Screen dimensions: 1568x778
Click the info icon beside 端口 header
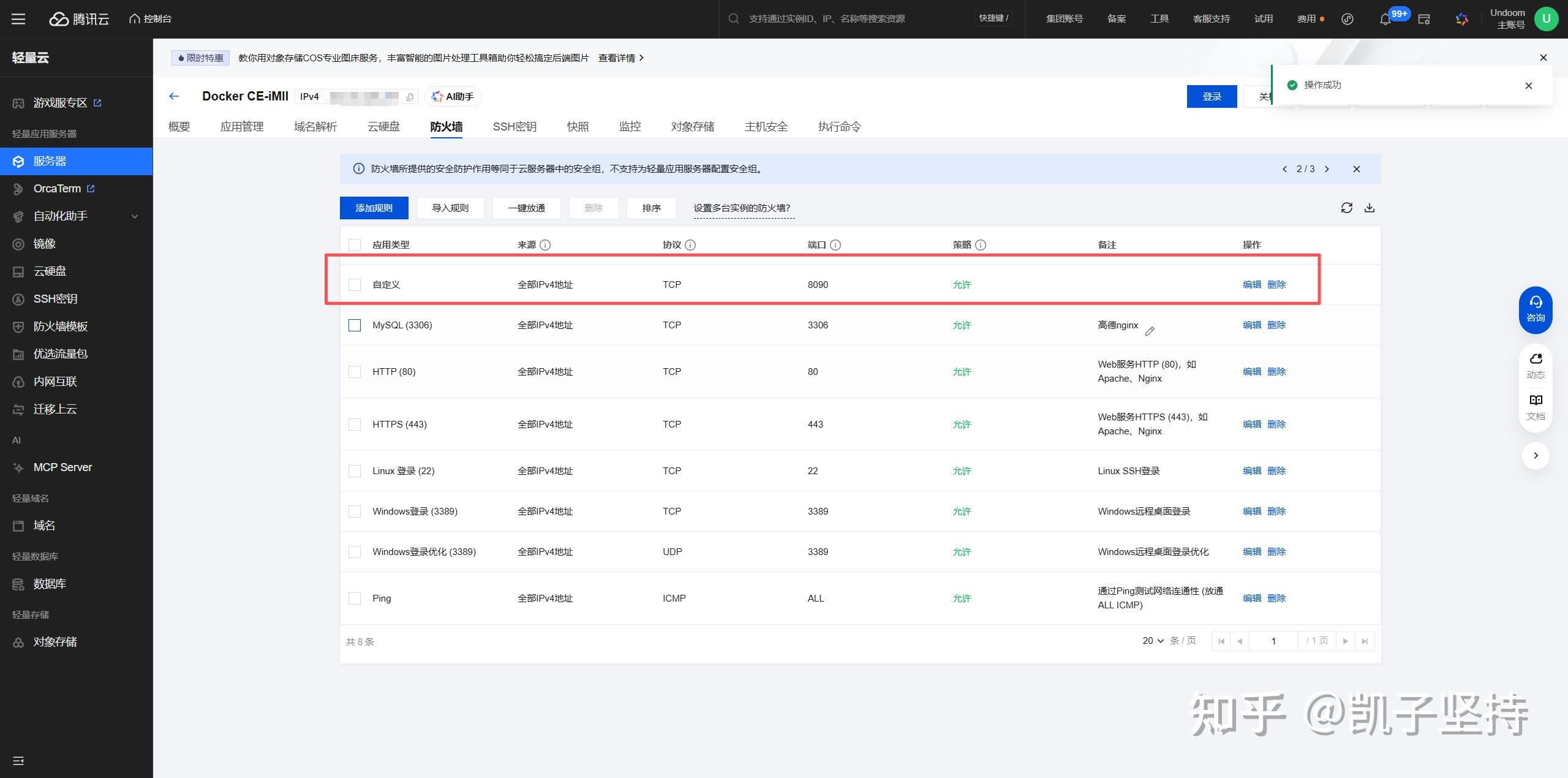click(835, 245)
